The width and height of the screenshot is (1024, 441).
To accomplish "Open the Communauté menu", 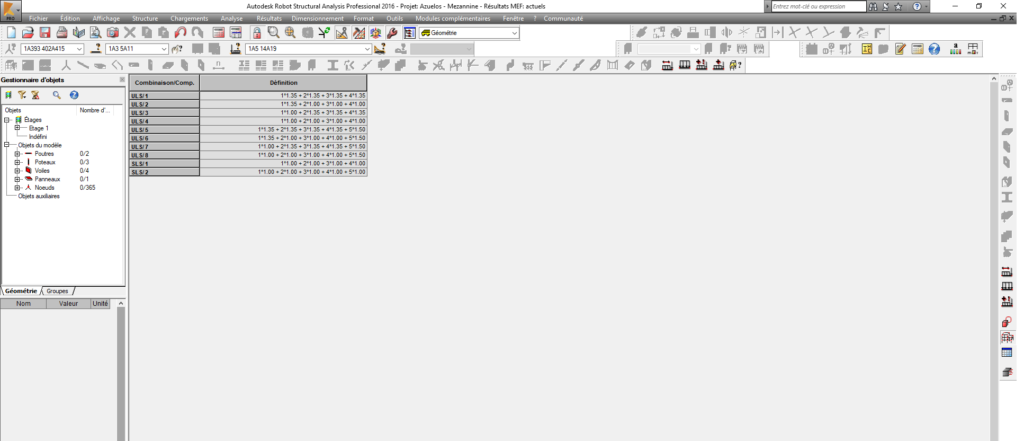I will (x=563, y=18).
